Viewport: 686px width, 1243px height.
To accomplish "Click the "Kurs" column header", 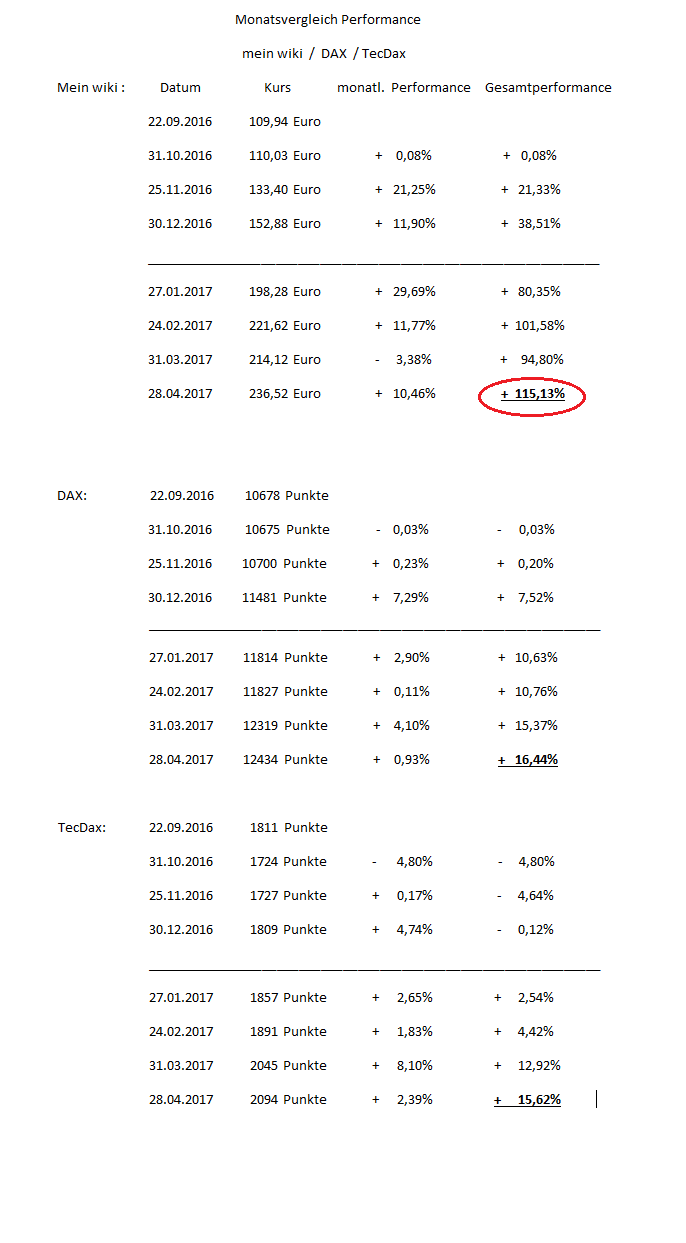I will point(277,88).
